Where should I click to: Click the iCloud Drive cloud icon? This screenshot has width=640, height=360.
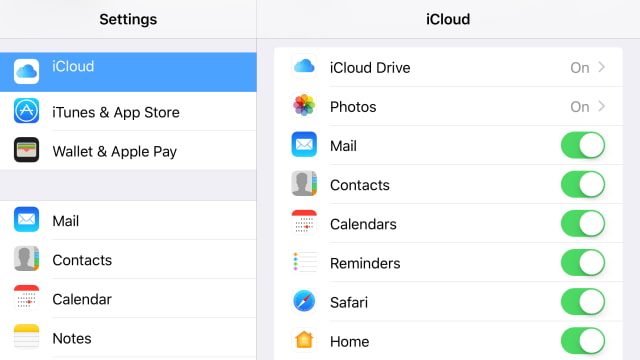click(304, 66)
